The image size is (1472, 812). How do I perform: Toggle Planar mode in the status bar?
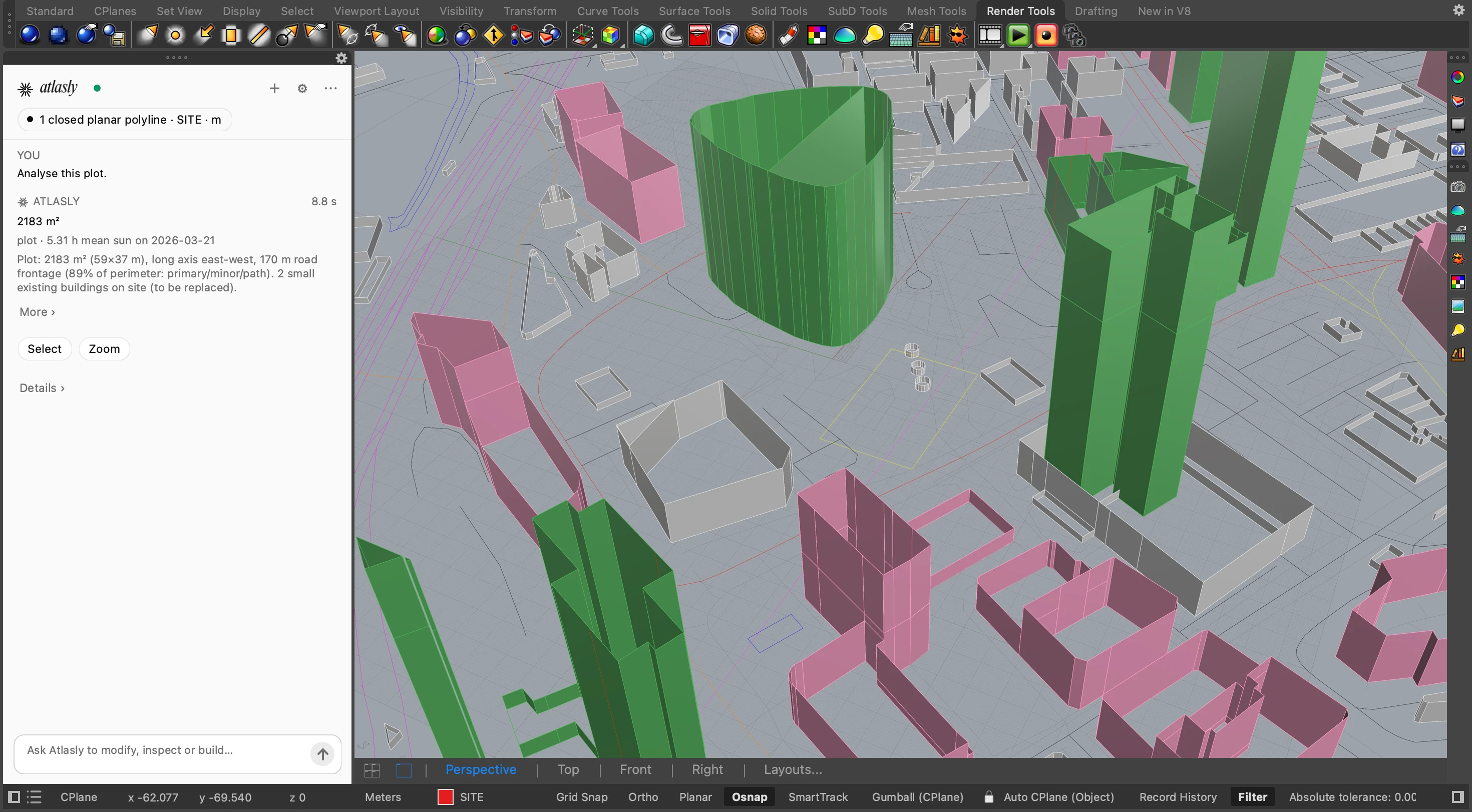[695, 797]
